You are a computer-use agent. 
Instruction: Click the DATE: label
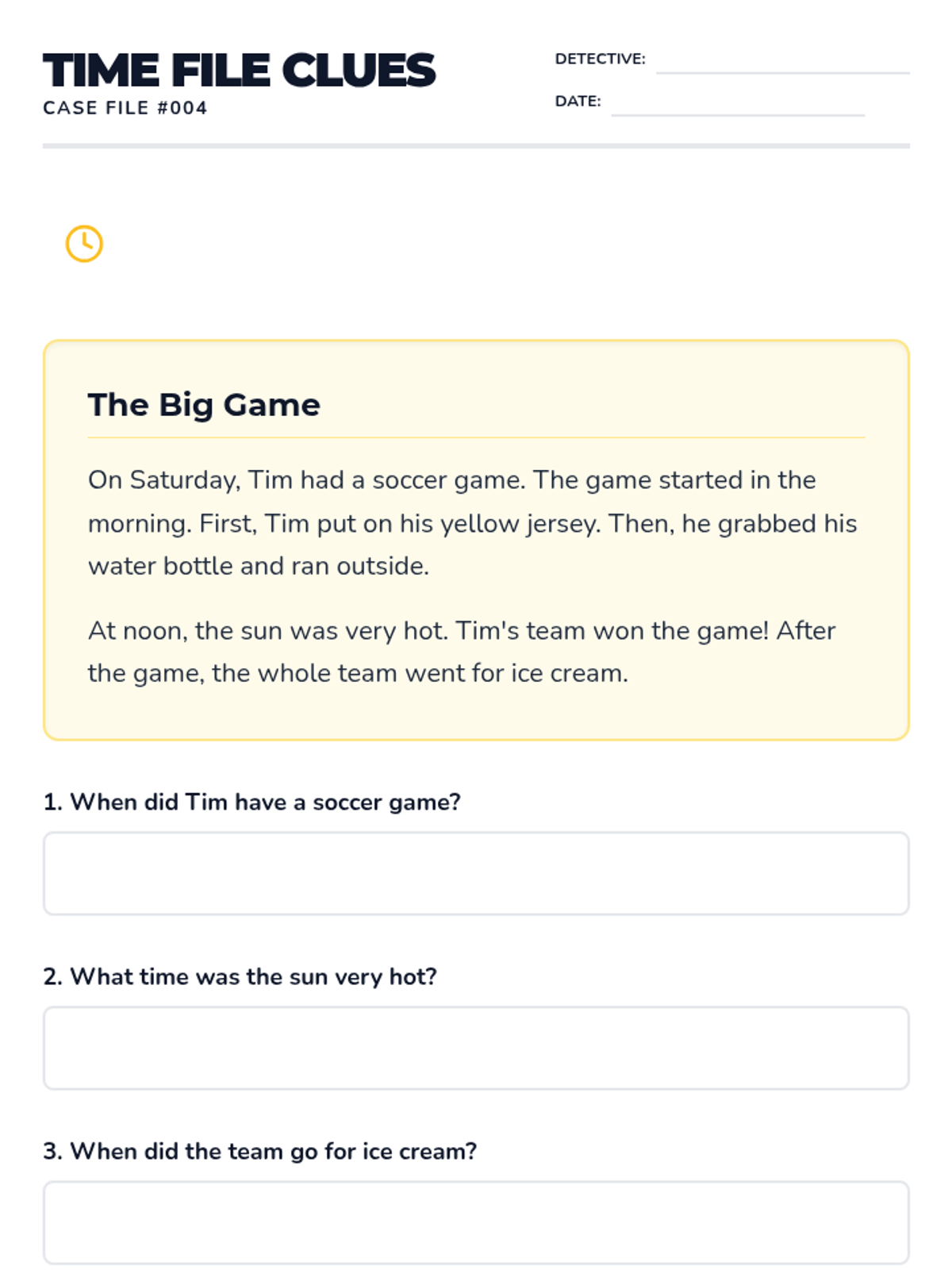578,102
